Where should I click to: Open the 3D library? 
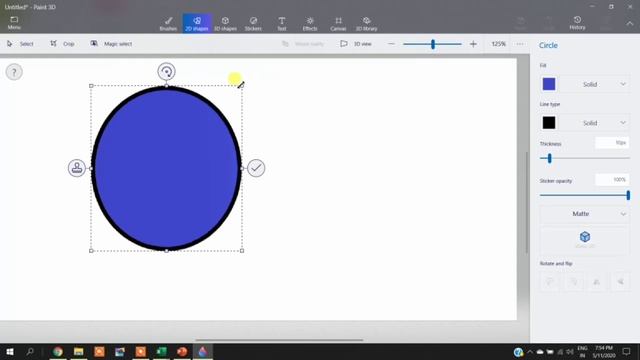(367, 24)
